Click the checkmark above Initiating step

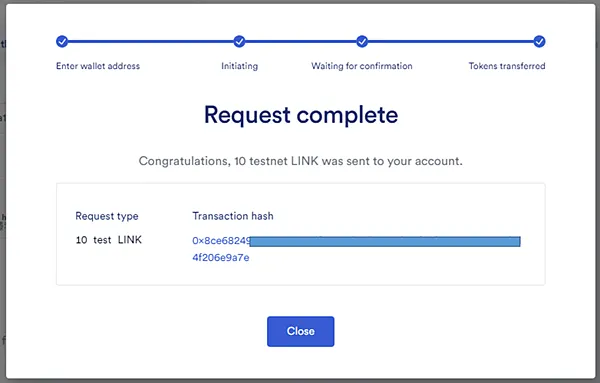239,41
